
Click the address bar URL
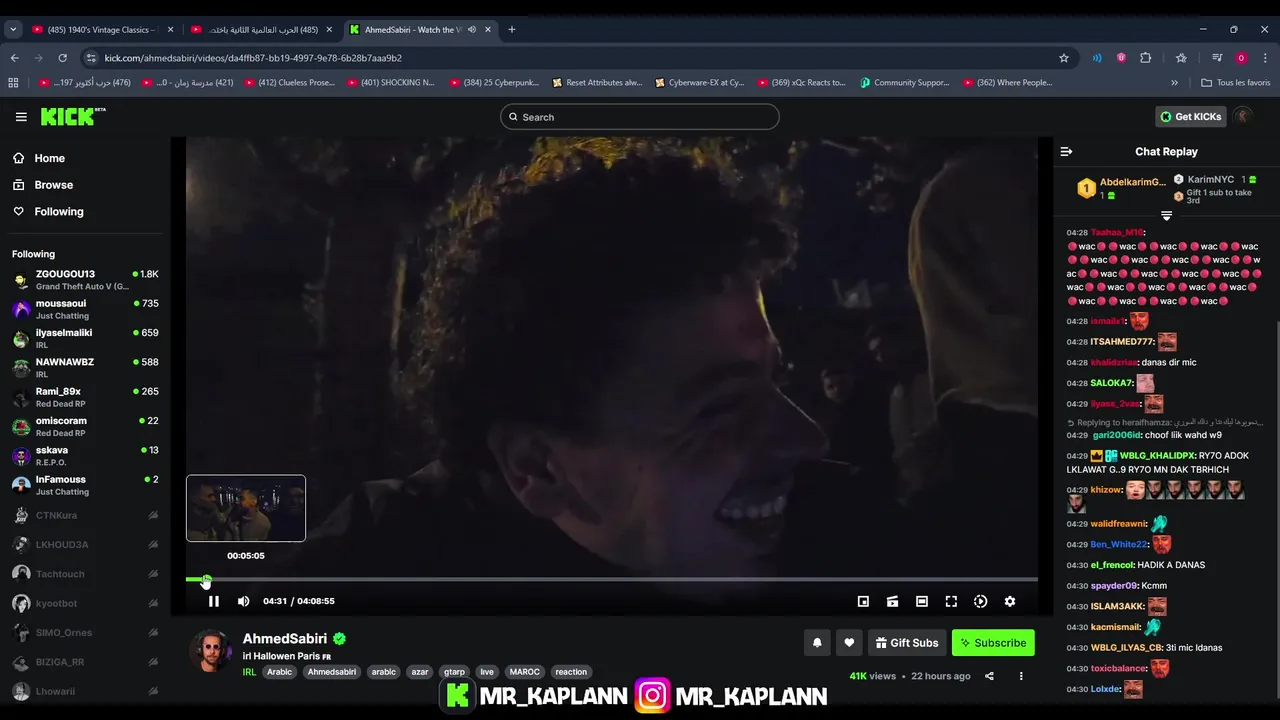pos(253,58)
